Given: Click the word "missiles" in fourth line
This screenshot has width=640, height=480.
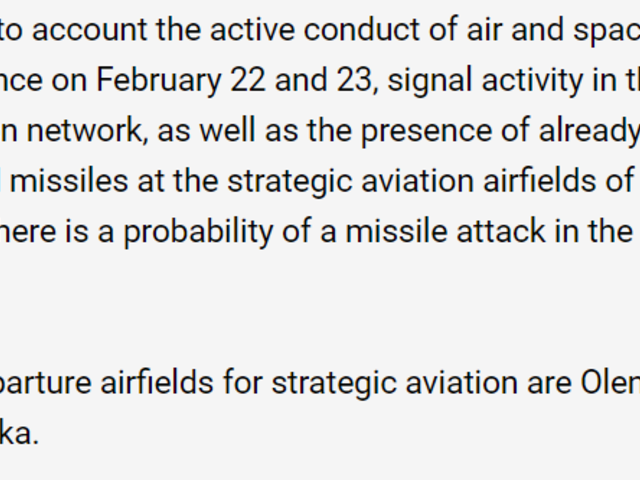Looking at the screenshot, I should coord(69,181).
